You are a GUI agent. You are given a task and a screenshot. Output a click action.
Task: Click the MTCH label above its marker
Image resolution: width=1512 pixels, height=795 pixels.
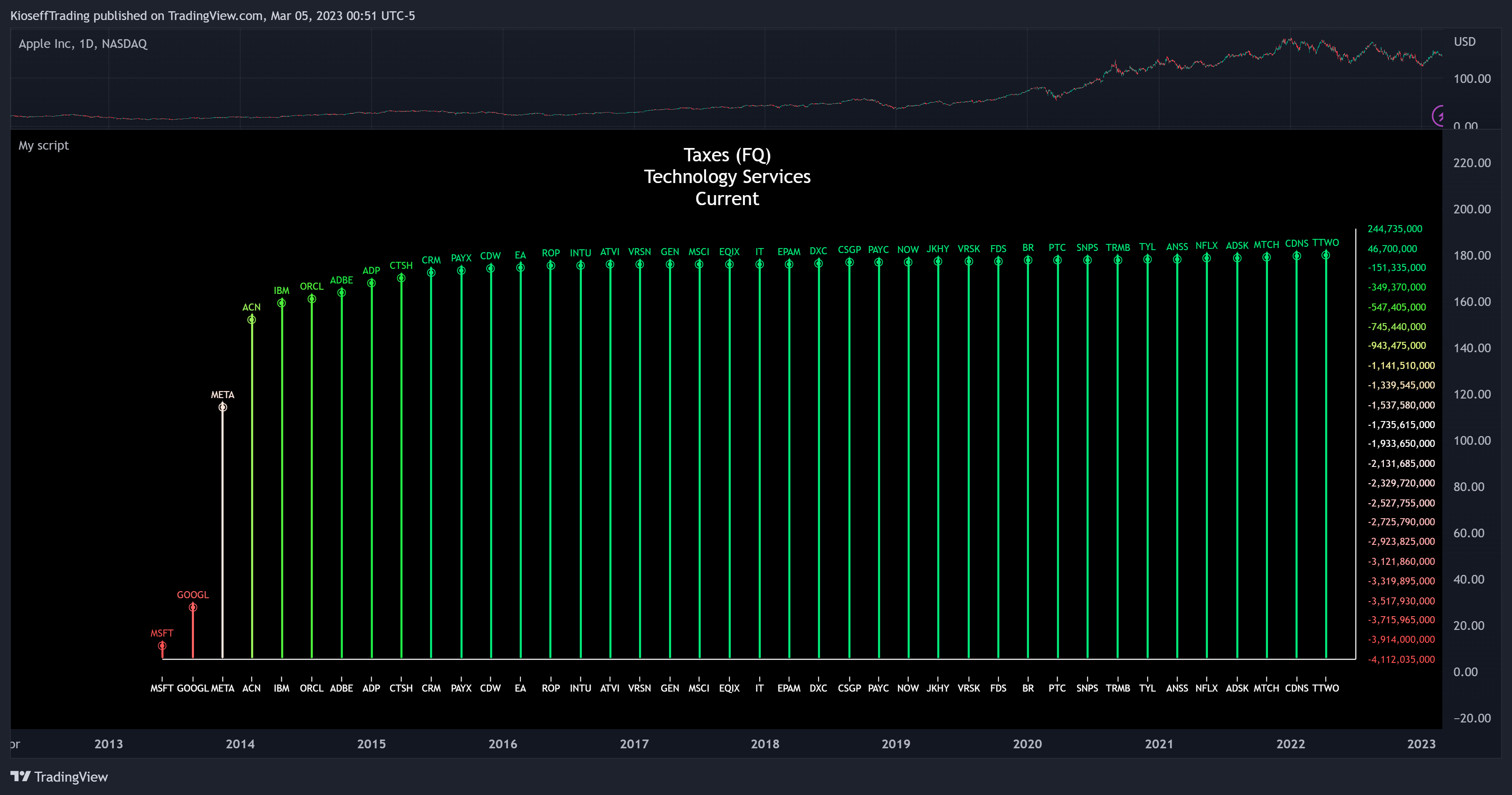point(1267,245)
